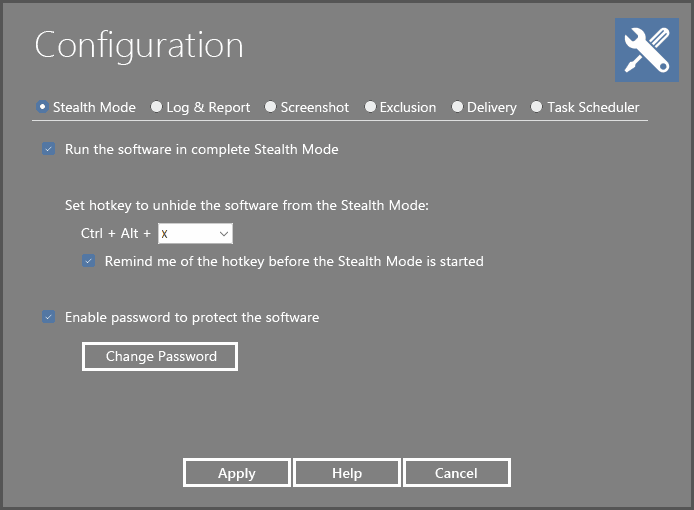Viewport: 694px width, 510px height.
Task: Click the 'Run the software in complete Stealth Mode' label
Action: [201, 149]
